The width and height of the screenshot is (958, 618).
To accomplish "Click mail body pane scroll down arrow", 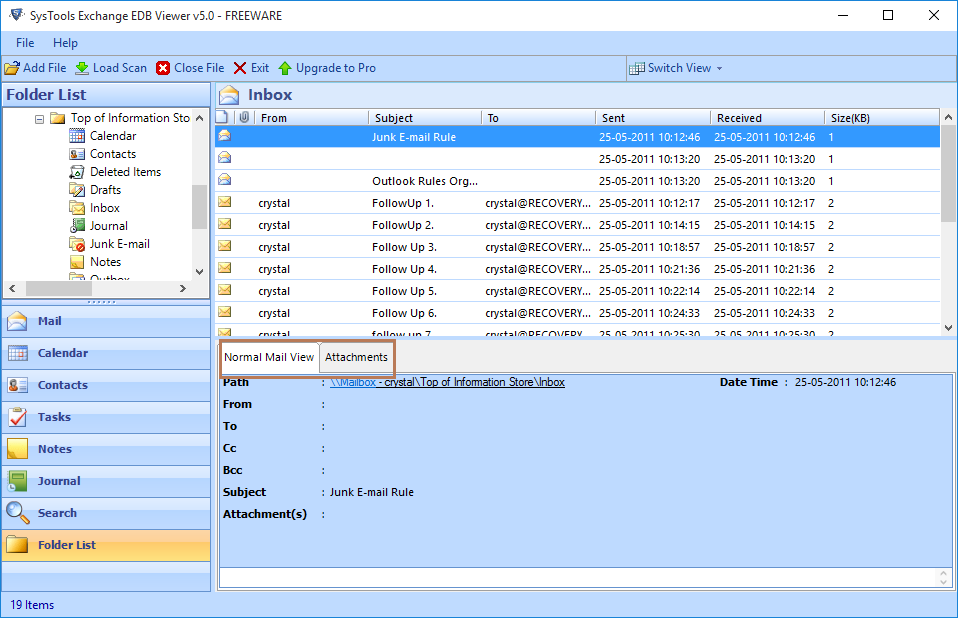I will coord(943,583).
